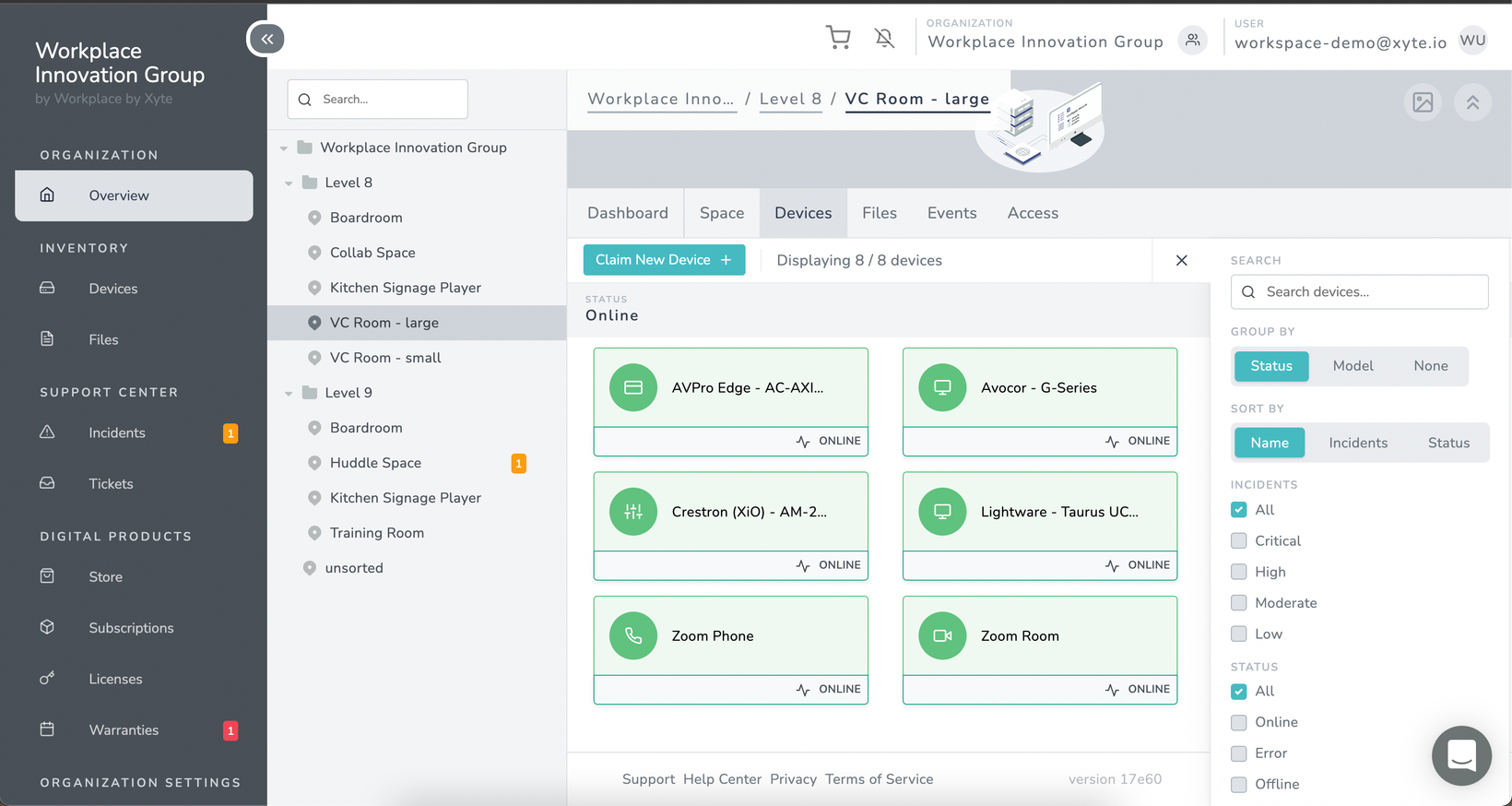Group devices by Status
The image size is (1512, 806).
point(1270,366)
